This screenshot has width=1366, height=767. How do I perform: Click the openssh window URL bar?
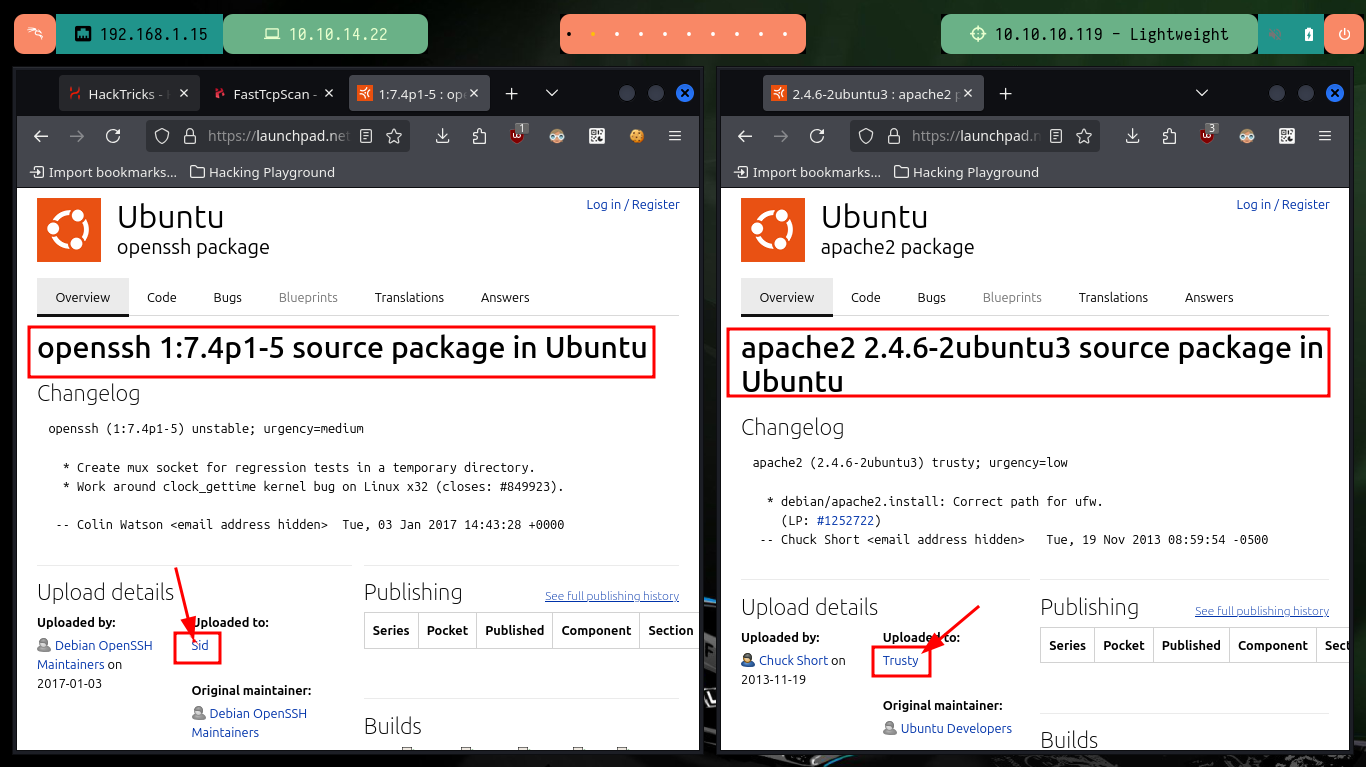(280, 136)
